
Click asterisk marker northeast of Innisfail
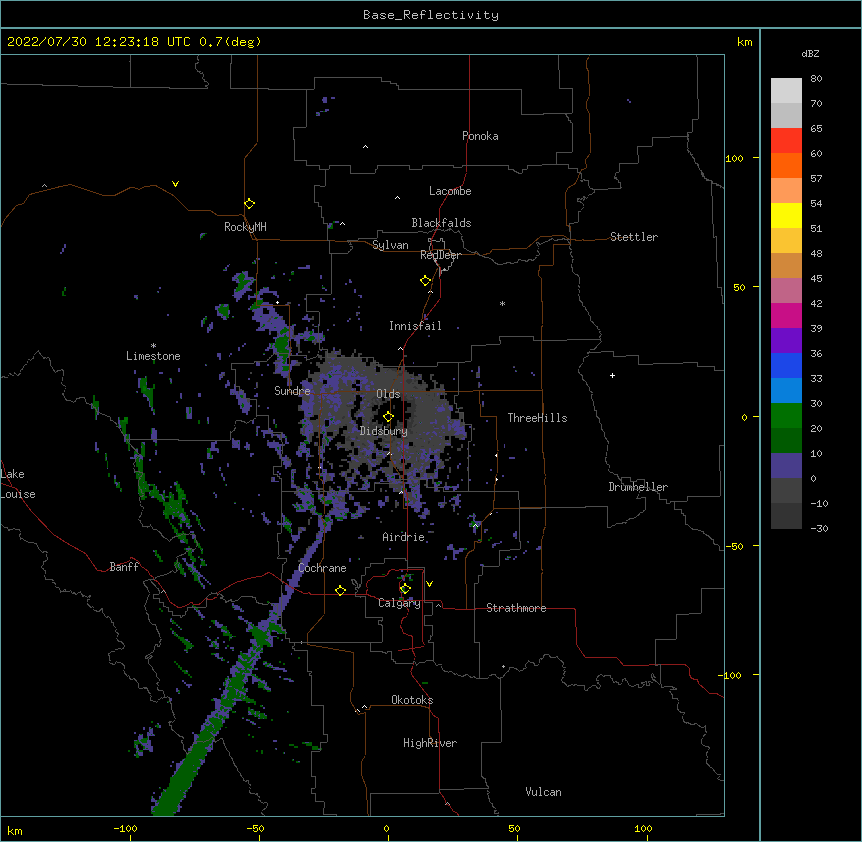tap(502, 303)
